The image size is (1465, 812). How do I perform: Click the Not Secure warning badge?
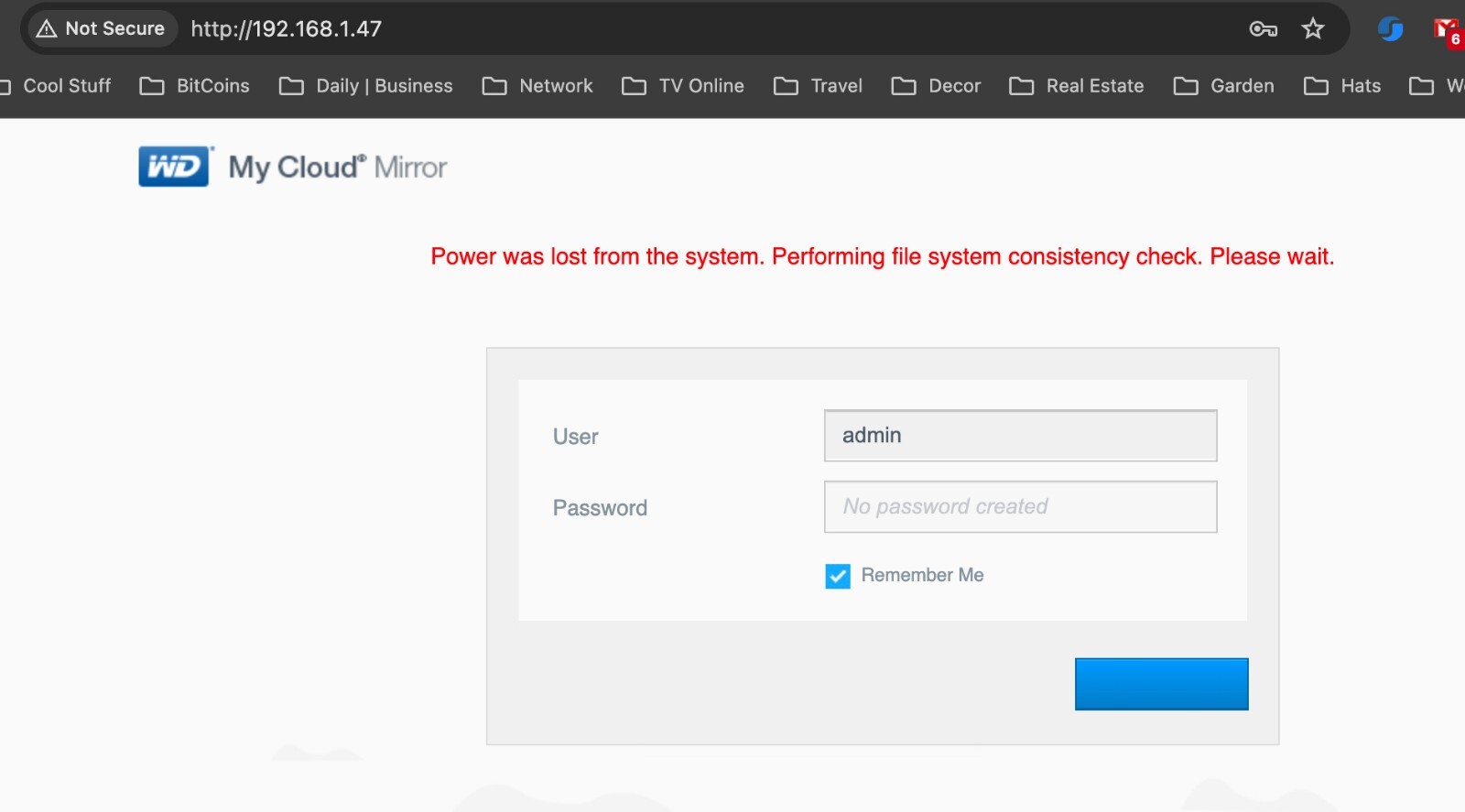click(101, 28)
